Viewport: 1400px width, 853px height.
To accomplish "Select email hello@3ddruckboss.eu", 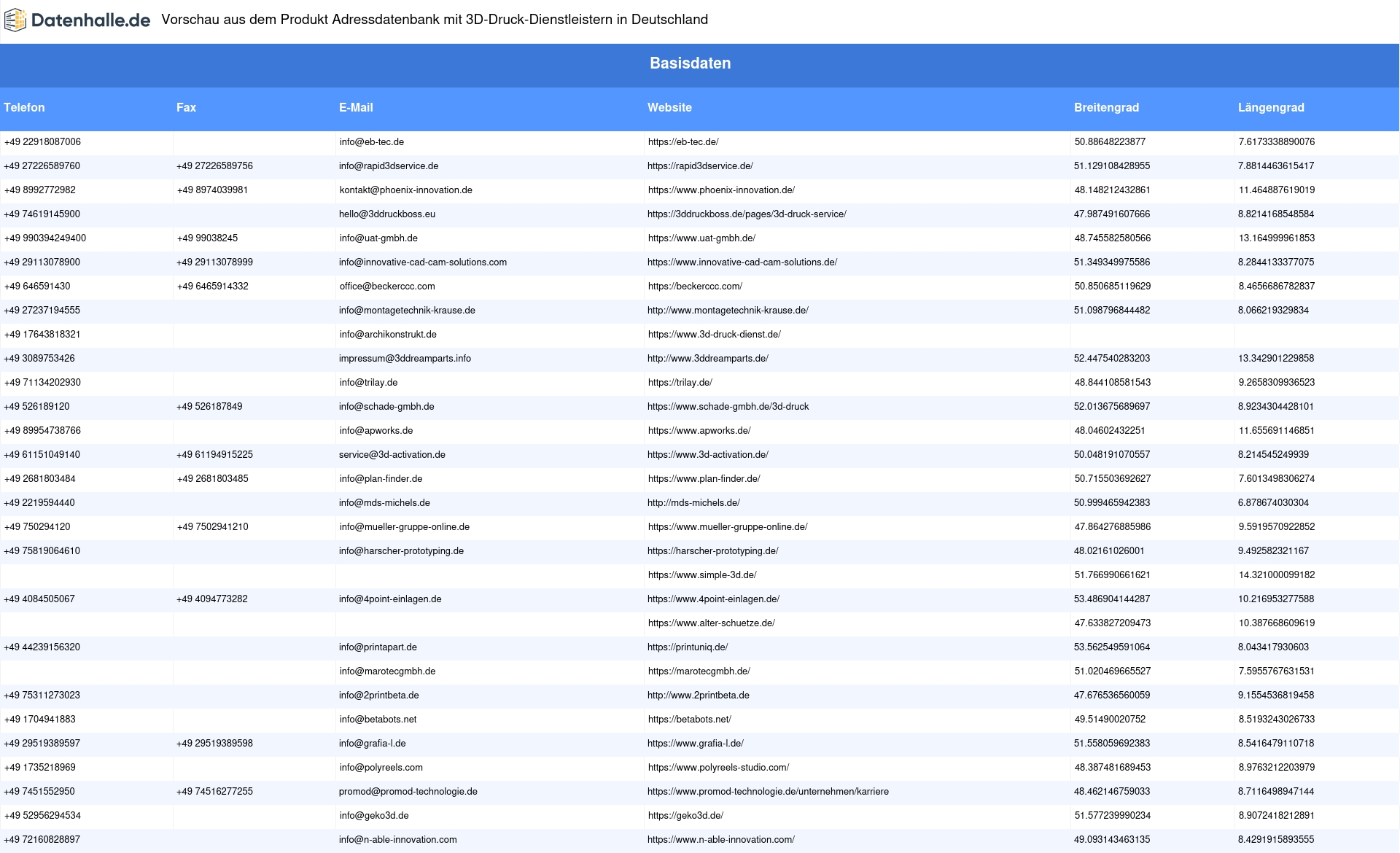I will click(387, 214).
